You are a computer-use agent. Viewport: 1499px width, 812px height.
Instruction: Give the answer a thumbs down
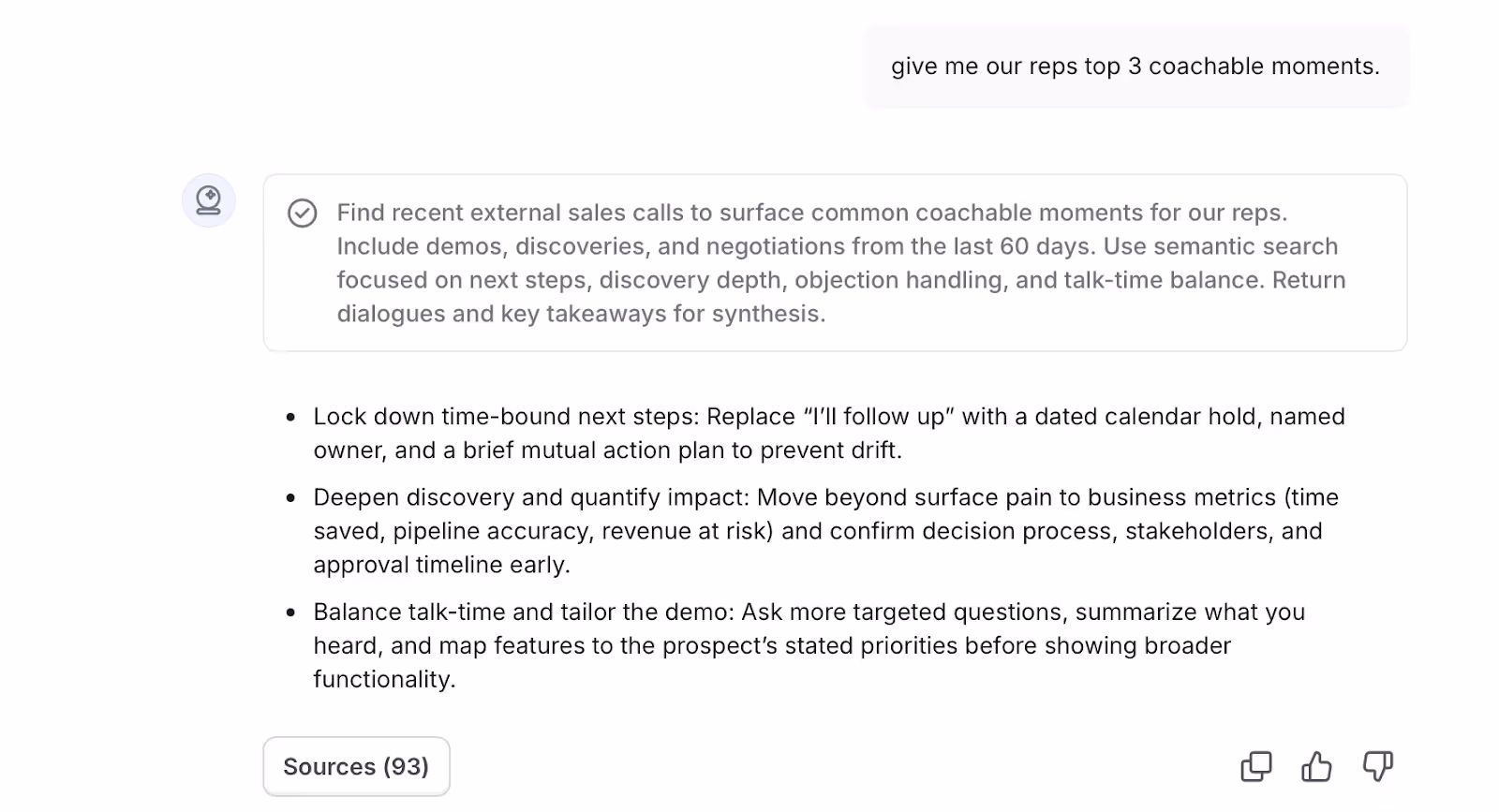[x=1377, y=766]
